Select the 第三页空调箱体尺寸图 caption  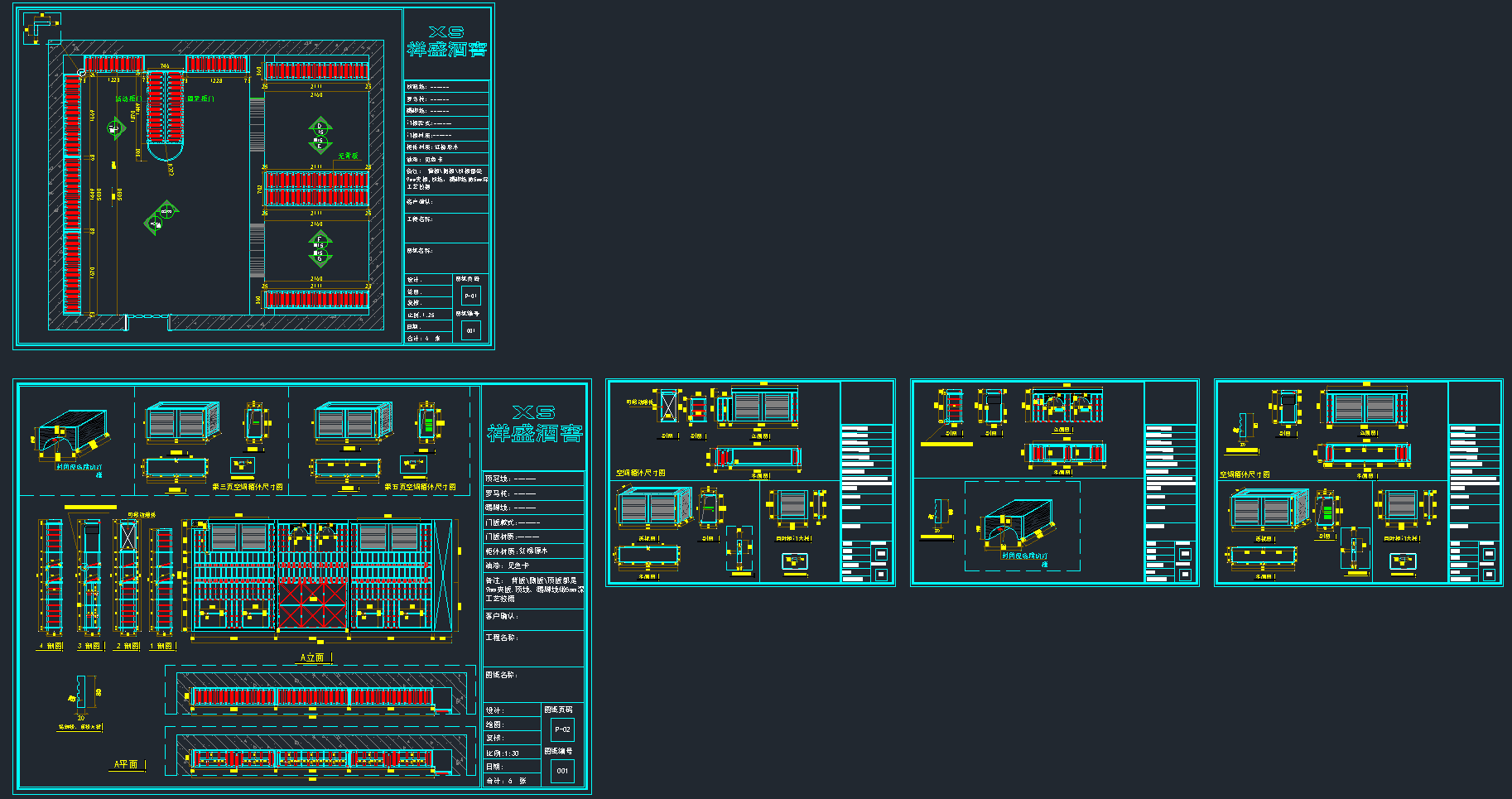(x=247, y=487)
